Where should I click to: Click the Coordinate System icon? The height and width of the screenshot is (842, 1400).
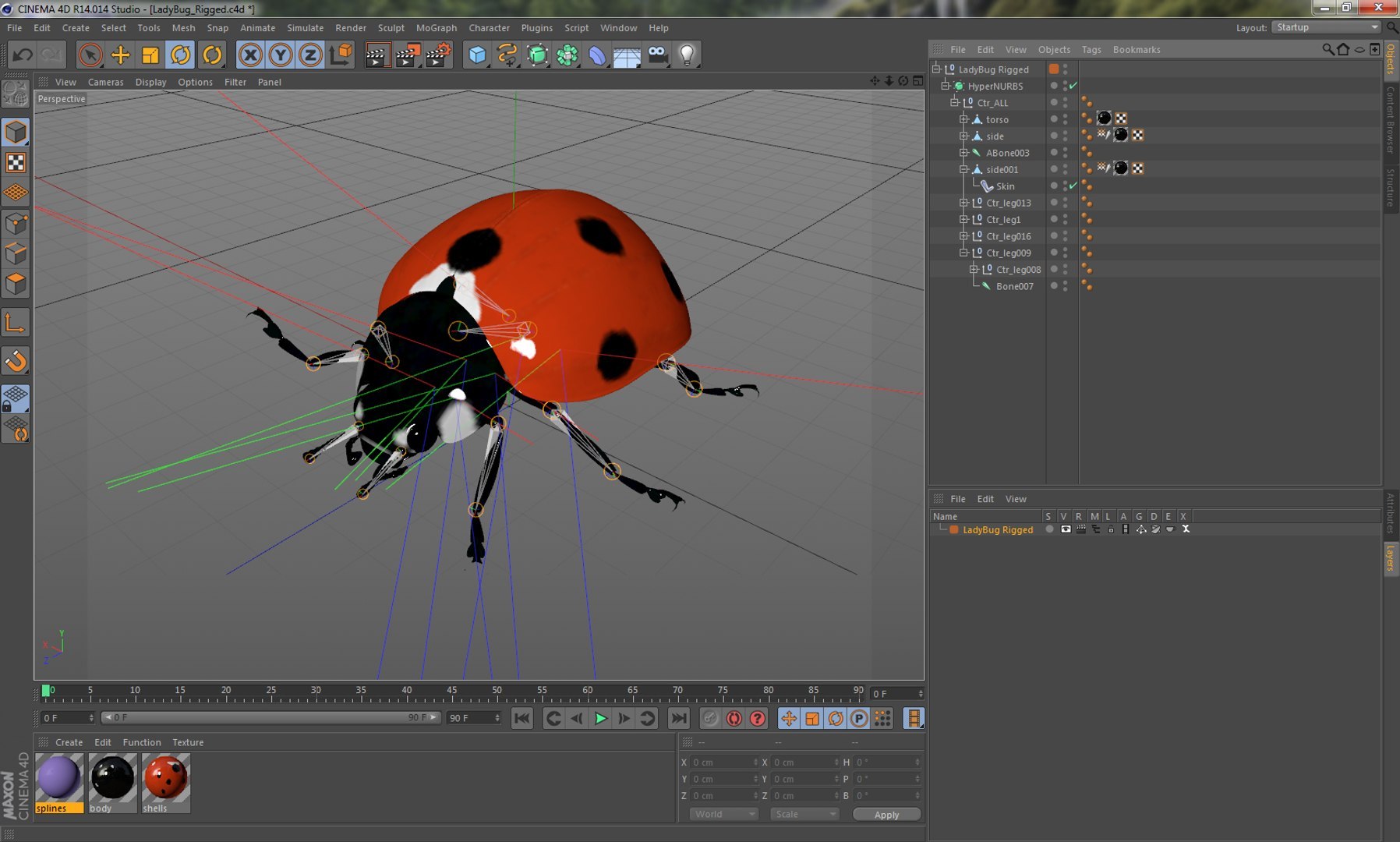pyautogui.click(x=341, y=55)
